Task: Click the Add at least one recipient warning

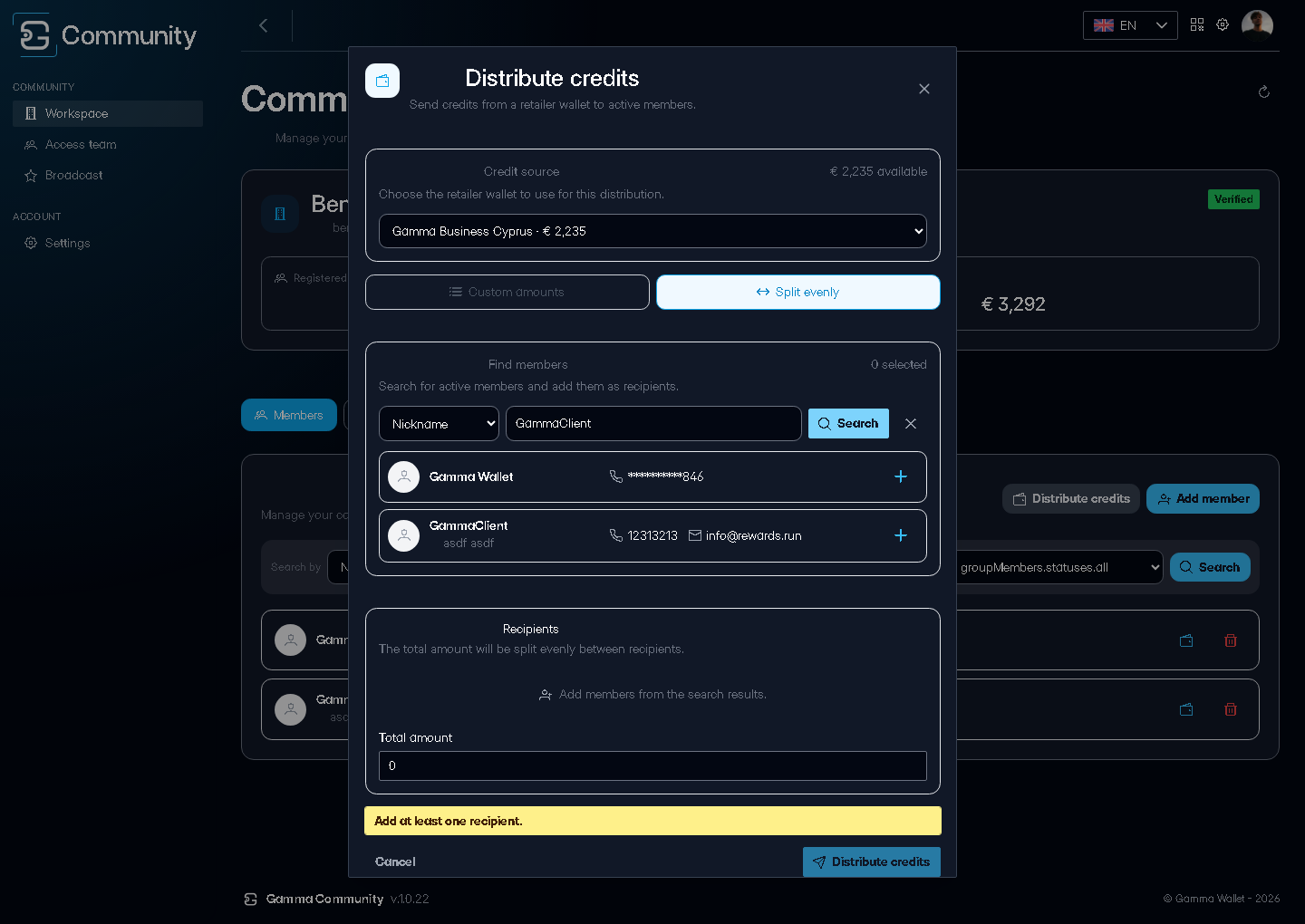Action: click(652, 821)
